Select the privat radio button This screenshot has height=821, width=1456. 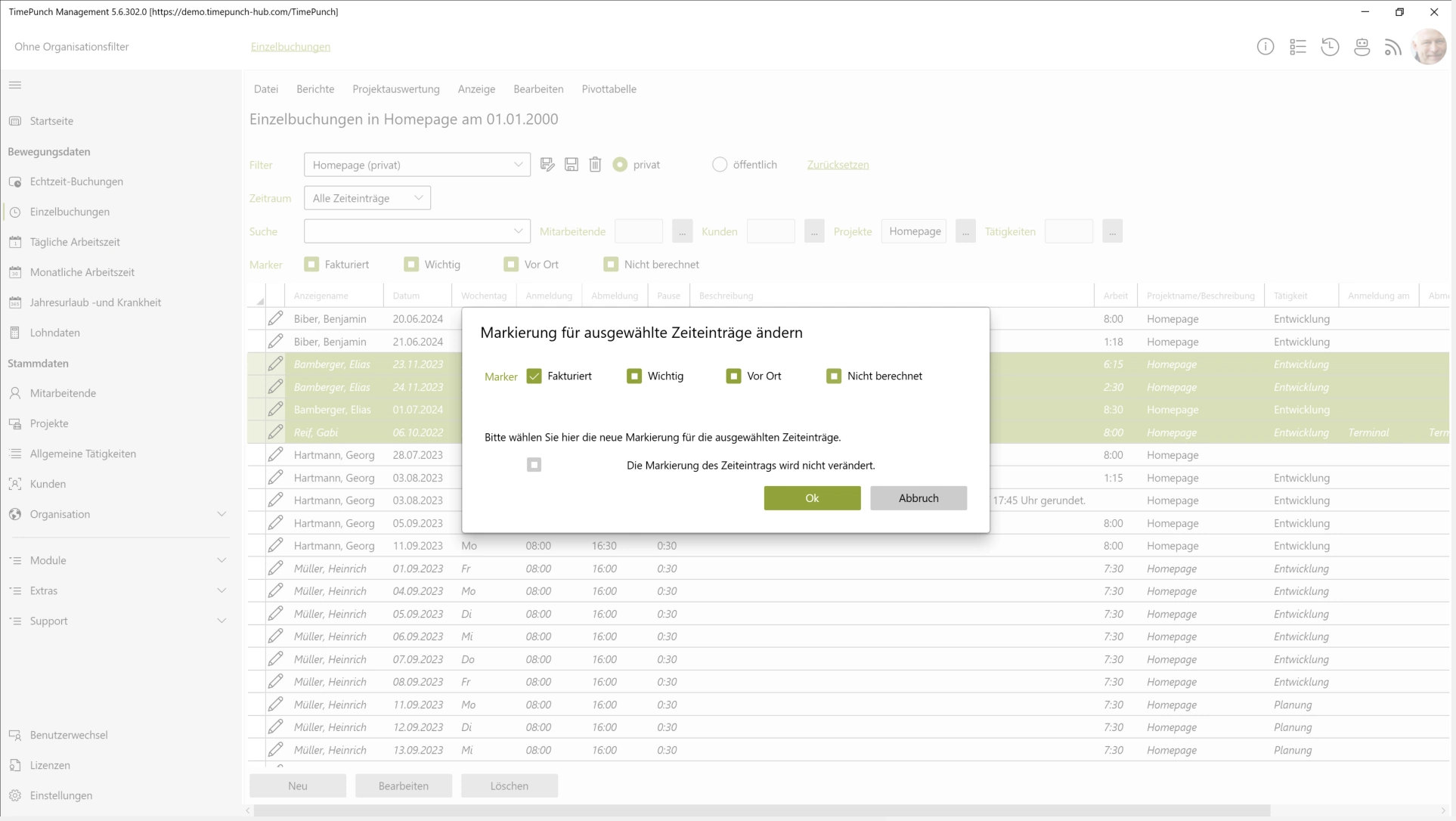coord(620,164)
